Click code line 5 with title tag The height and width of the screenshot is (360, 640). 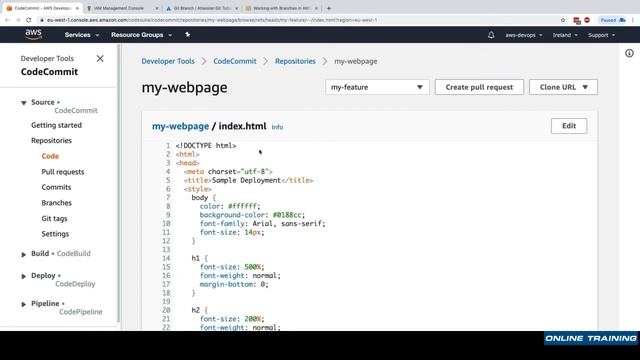tap(248, 180)
